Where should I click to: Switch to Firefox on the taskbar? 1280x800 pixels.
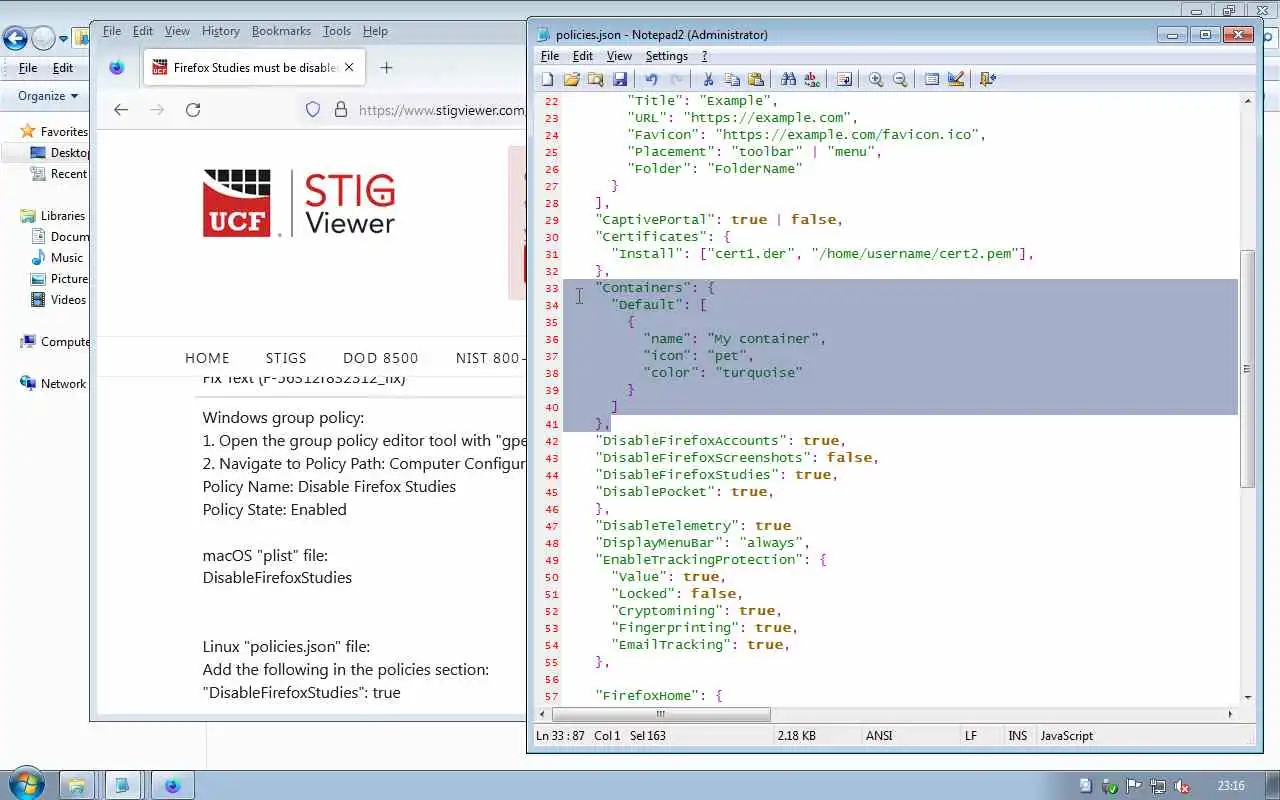point(172,785)
